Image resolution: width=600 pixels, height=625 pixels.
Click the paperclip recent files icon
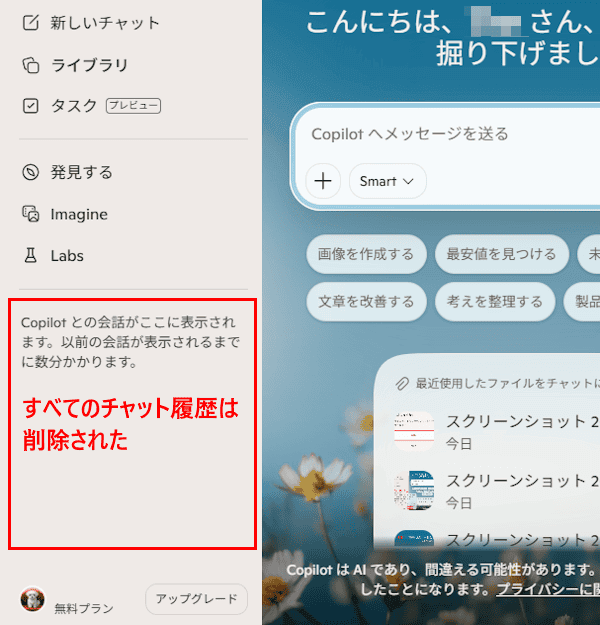coord(402,383)
